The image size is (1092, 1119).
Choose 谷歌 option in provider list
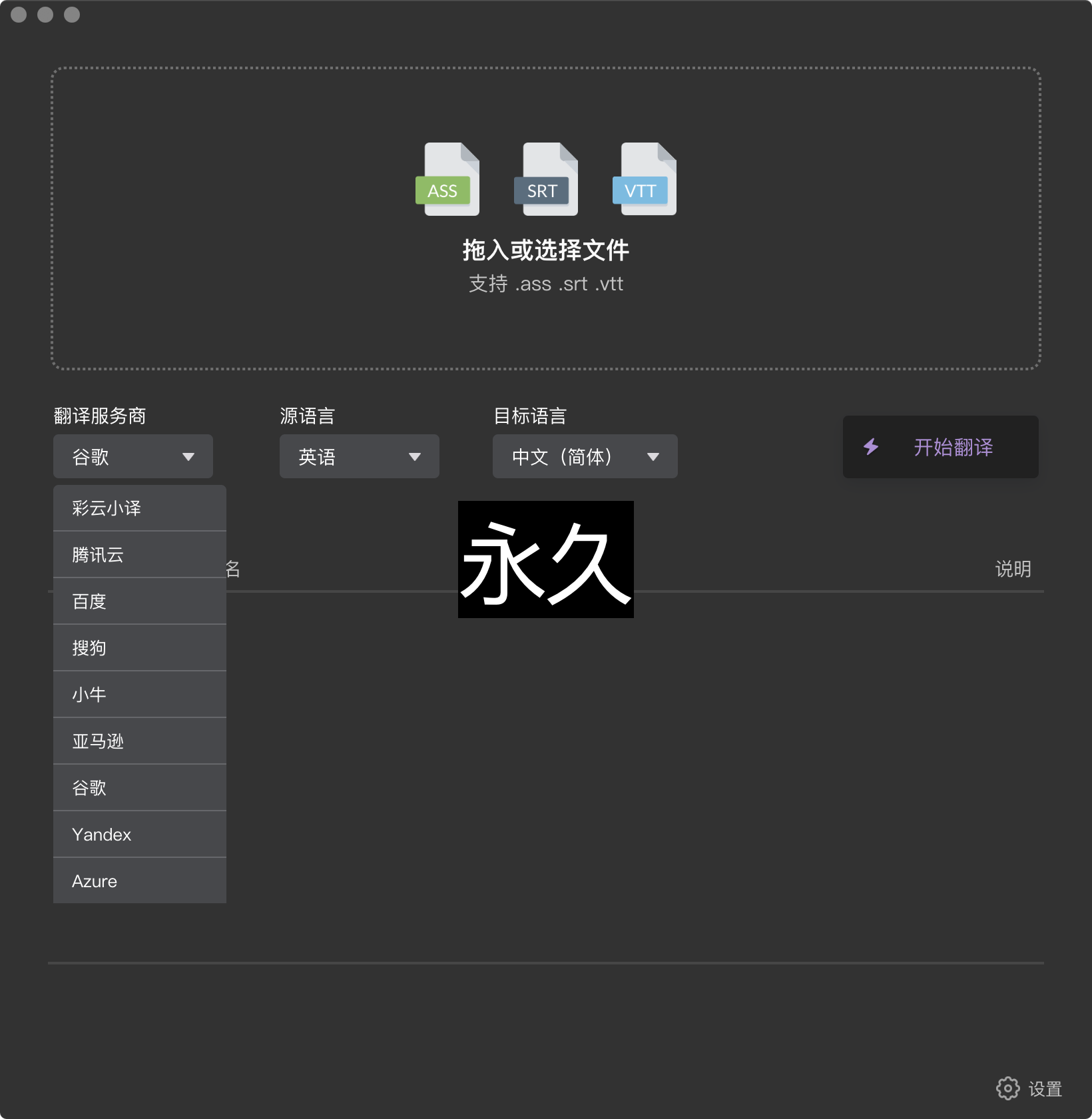[x=140, y=788]
